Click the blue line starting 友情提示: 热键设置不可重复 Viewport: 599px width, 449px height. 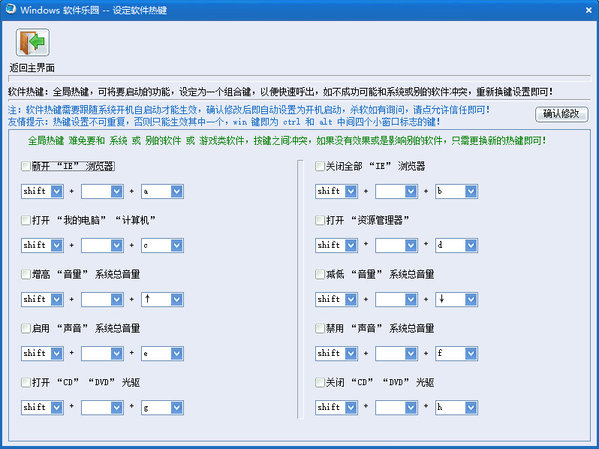(x=224, y=122)
